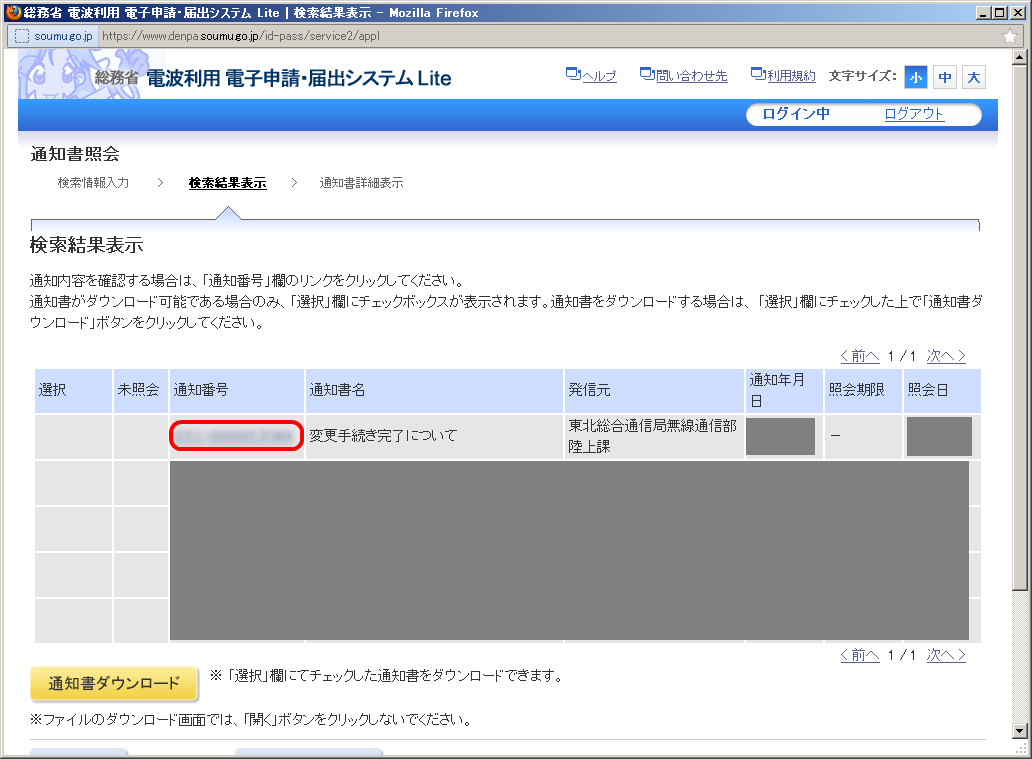This screenshot has width=1032, height=759.
Task: Click the bookmark star icon in address bar
Action: (x=1010, y=36)
